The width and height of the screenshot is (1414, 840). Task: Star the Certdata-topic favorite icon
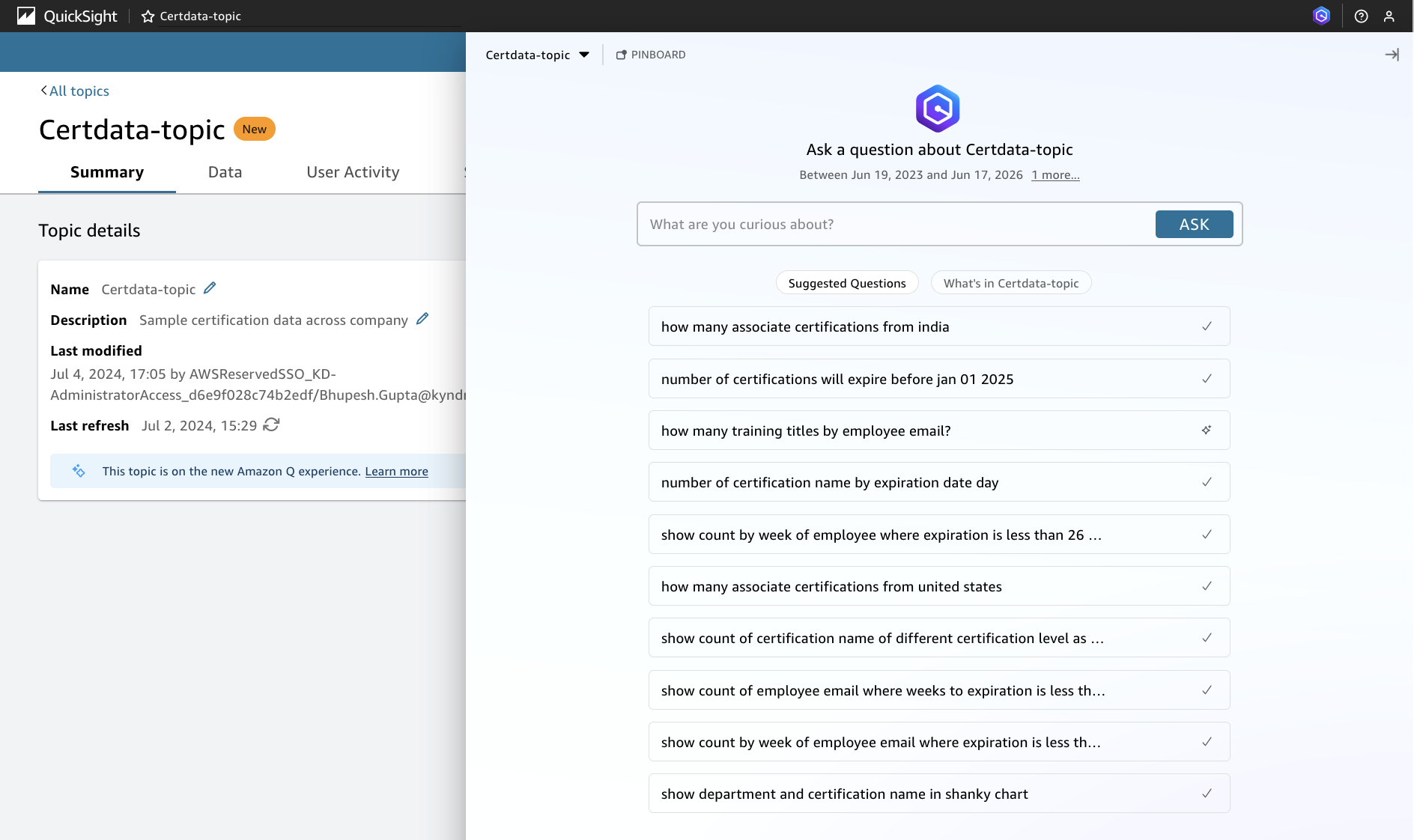coord(148,16)
